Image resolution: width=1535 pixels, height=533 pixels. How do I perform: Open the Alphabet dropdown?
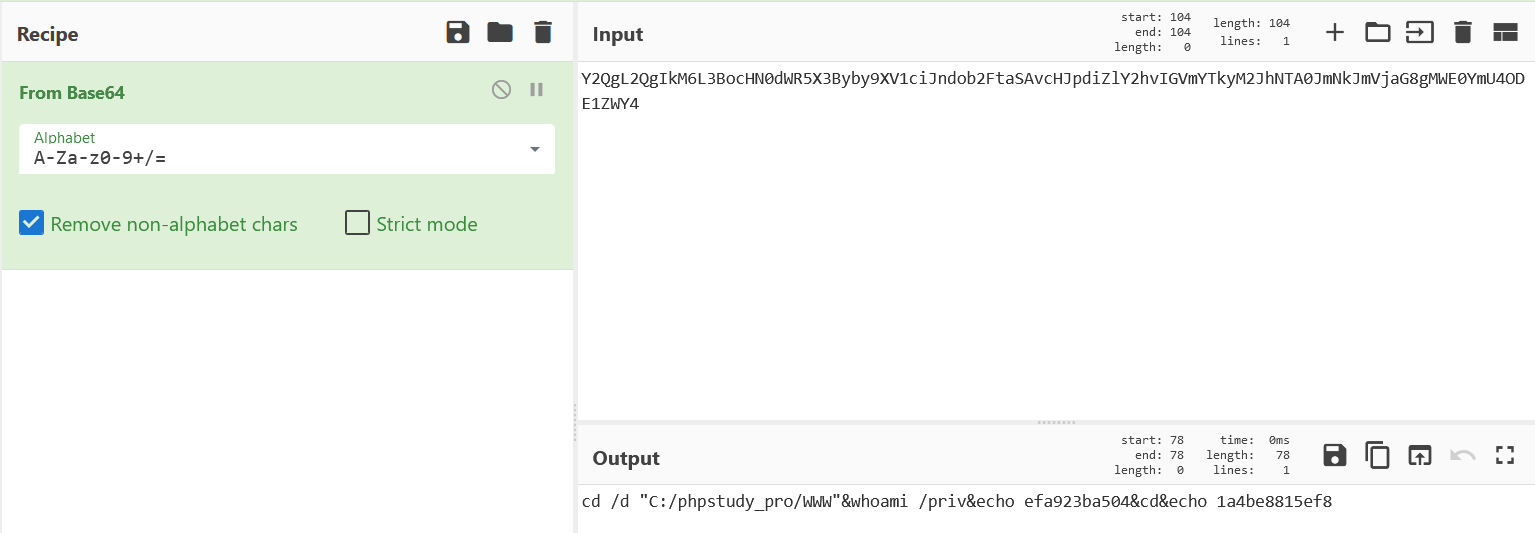coord(534,149)
